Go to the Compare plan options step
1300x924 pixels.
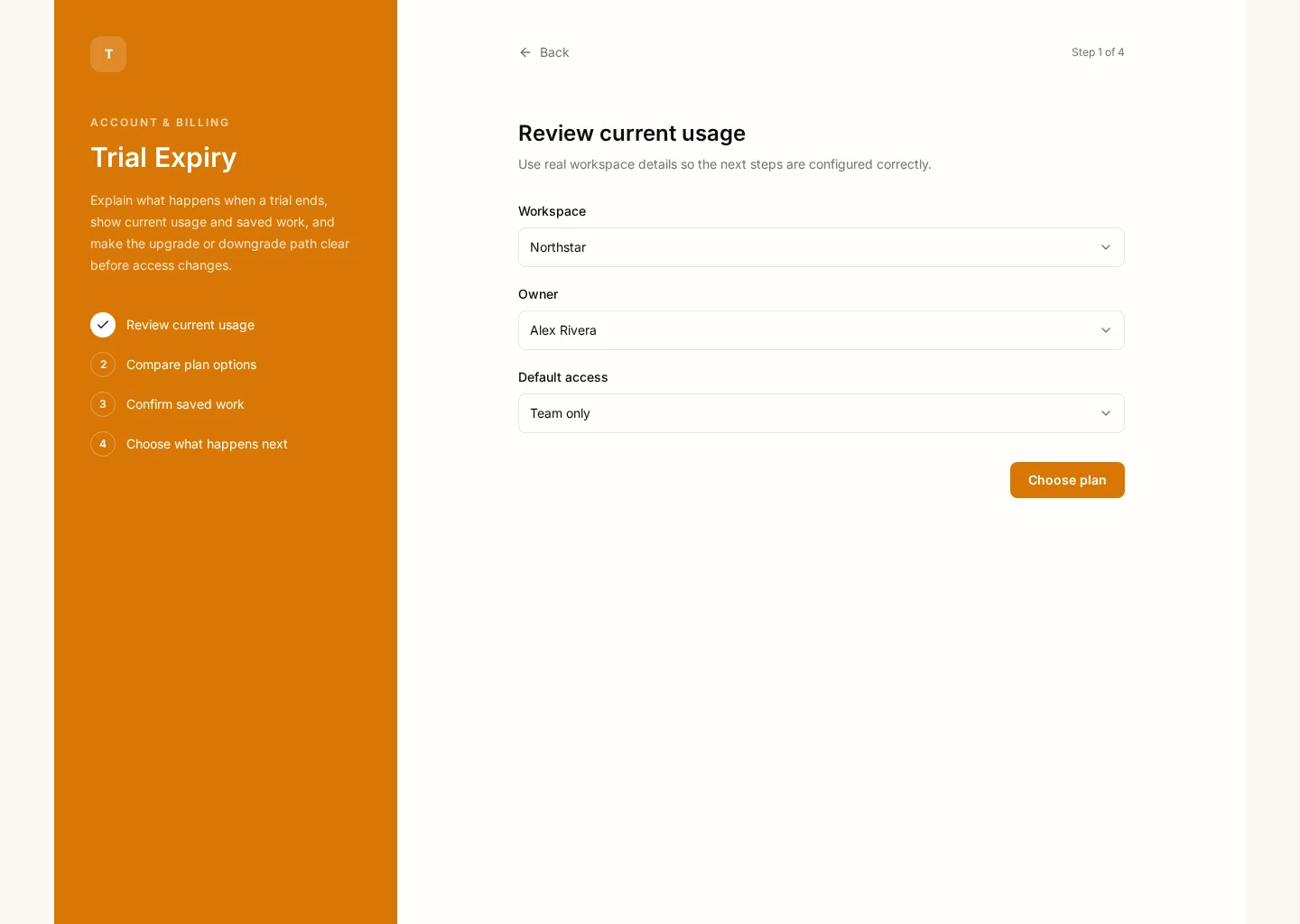[x=191, y=365]
